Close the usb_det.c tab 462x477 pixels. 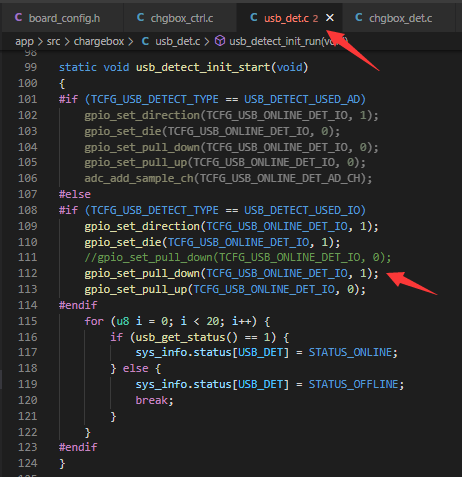tap(330, 18)
